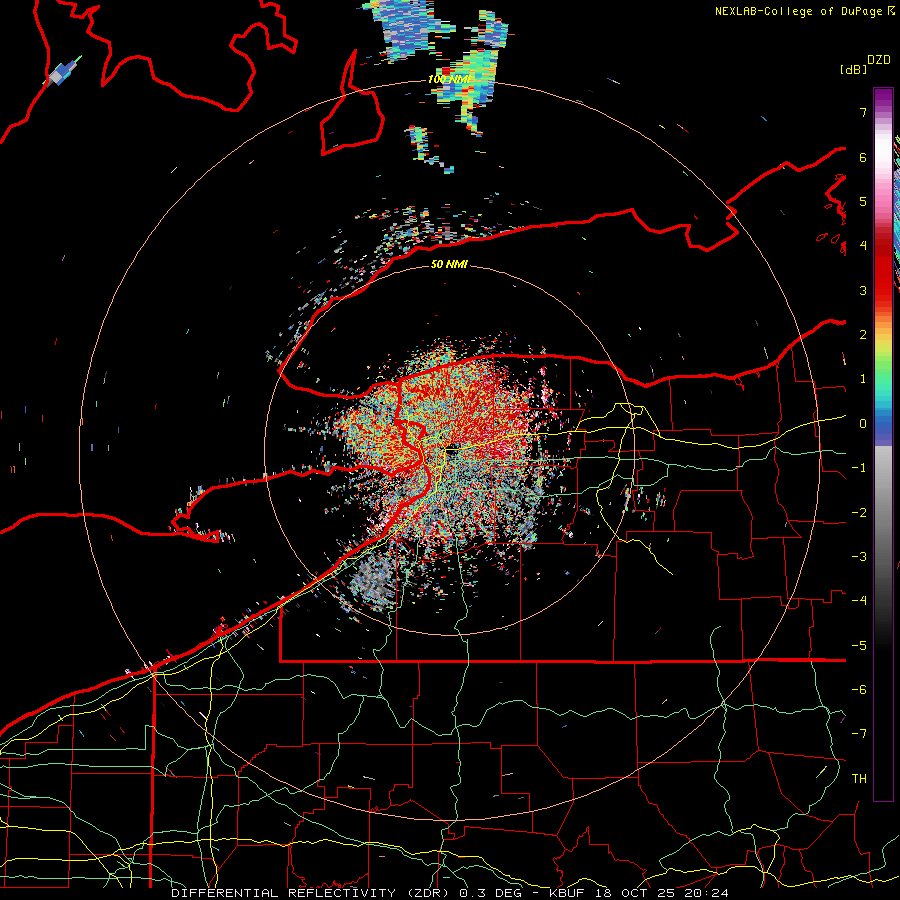The width and height of the screenshot is (900, 900).
Task: Click the ZDR color scale bar
Action: coord(883,444)
